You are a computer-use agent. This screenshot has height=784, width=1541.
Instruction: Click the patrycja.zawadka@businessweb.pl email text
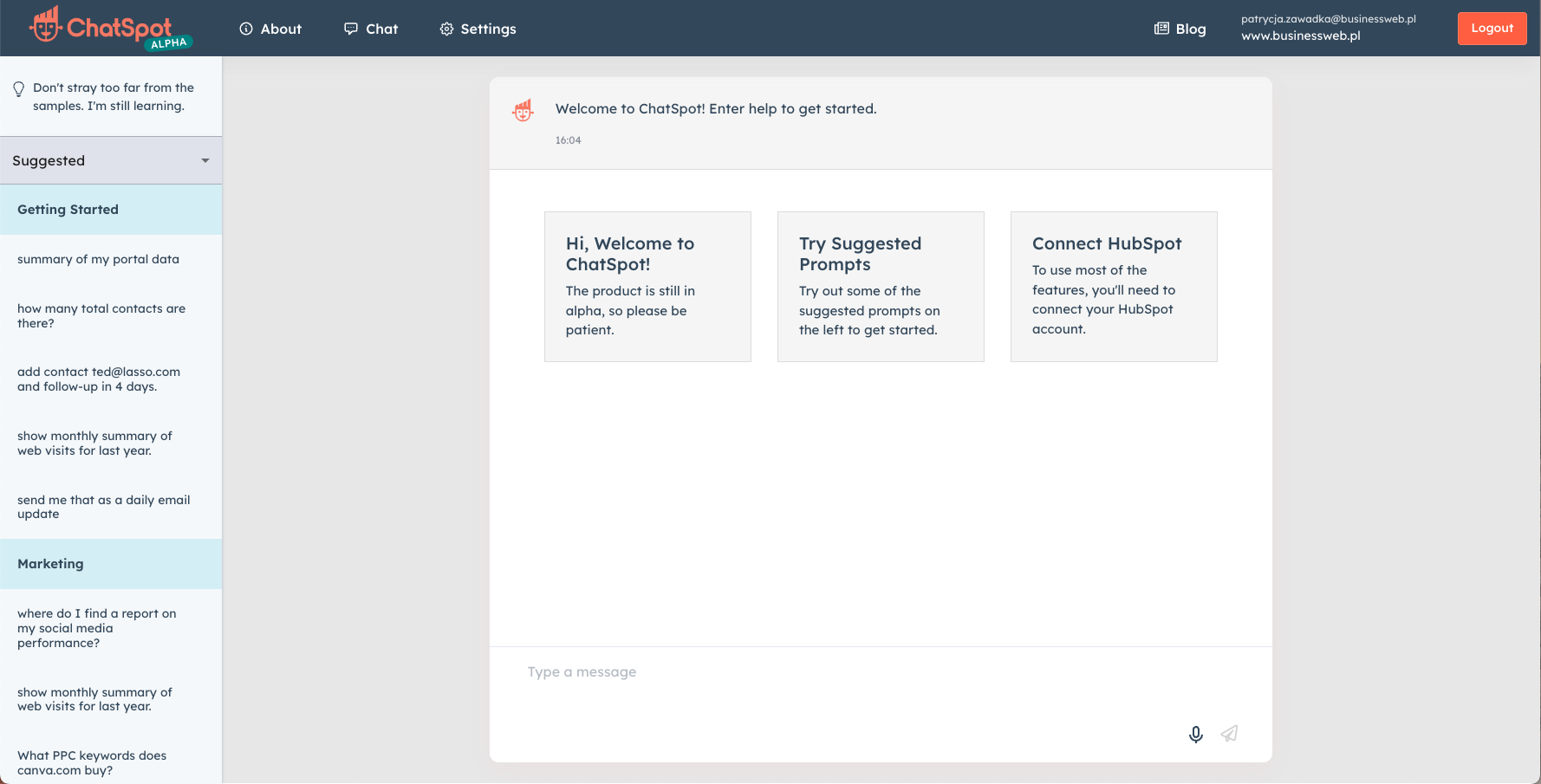[1328, 18]
